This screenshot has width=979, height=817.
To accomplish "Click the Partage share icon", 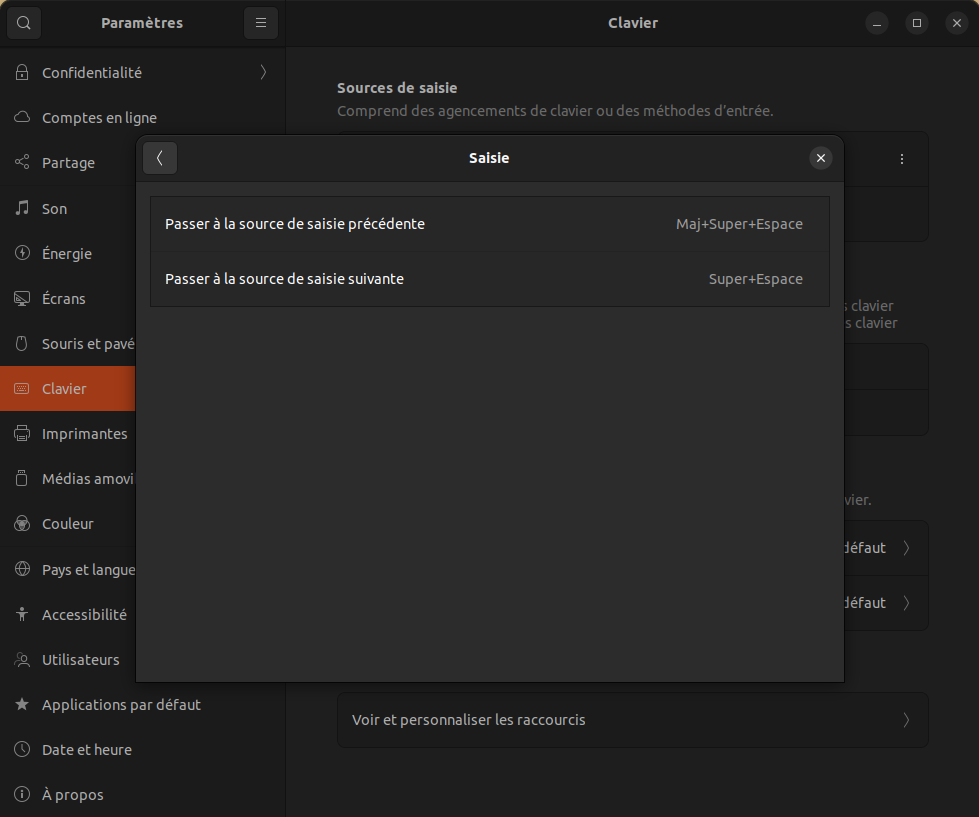I will [22, 162].
